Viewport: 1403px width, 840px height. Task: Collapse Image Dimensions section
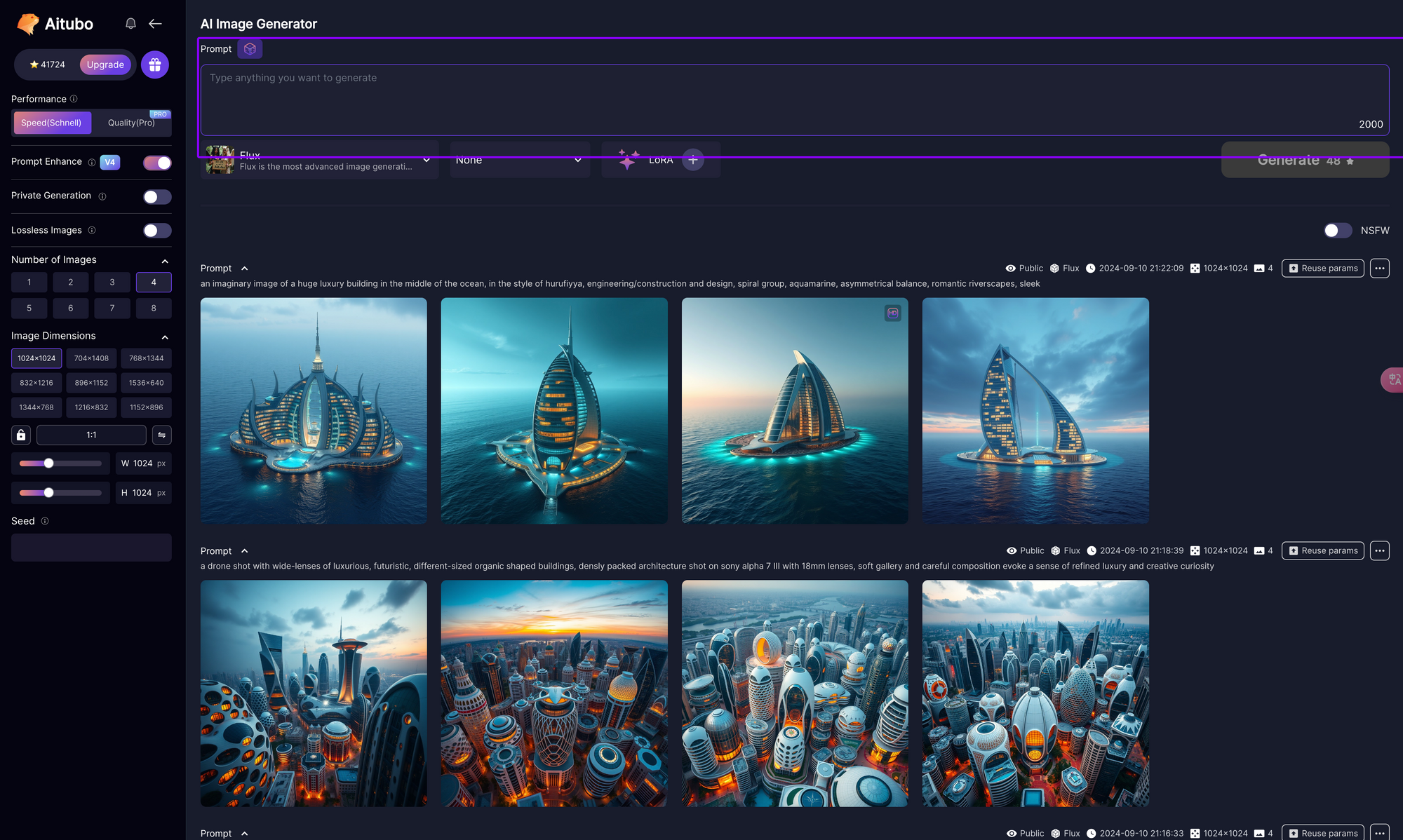[165, 337]
